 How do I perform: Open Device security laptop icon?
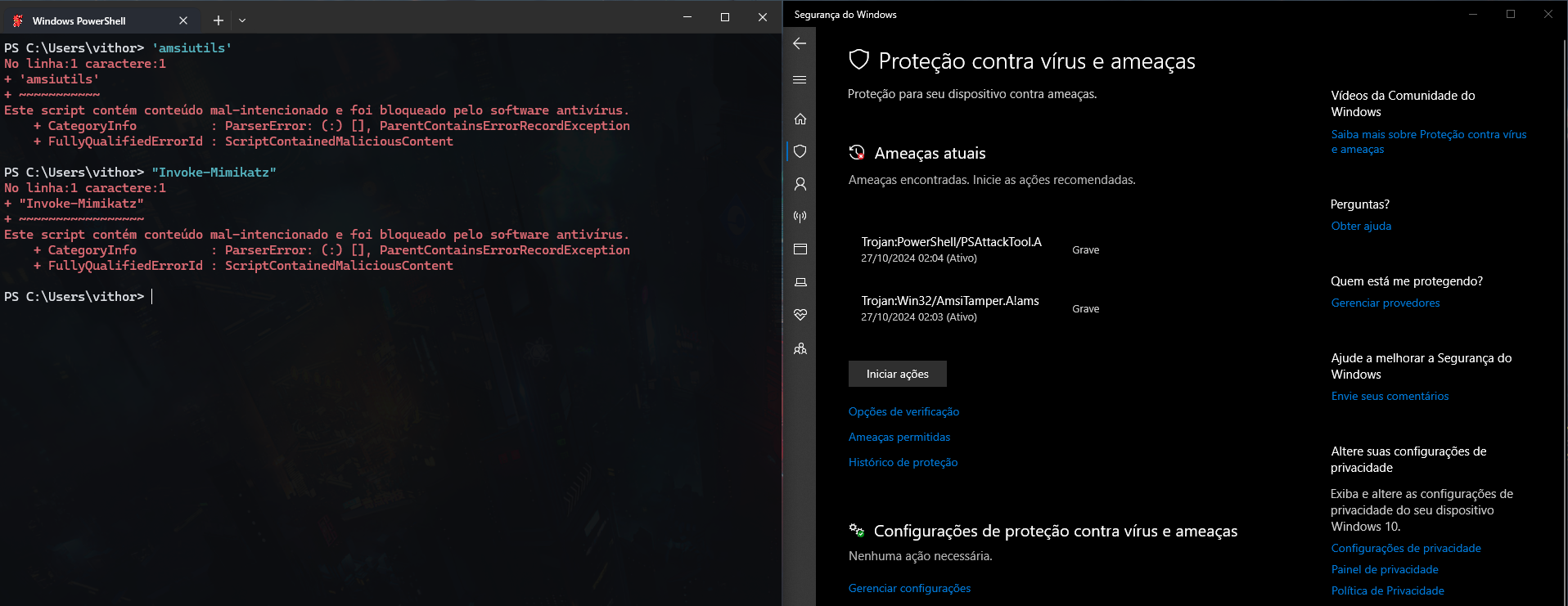(800, 282)
